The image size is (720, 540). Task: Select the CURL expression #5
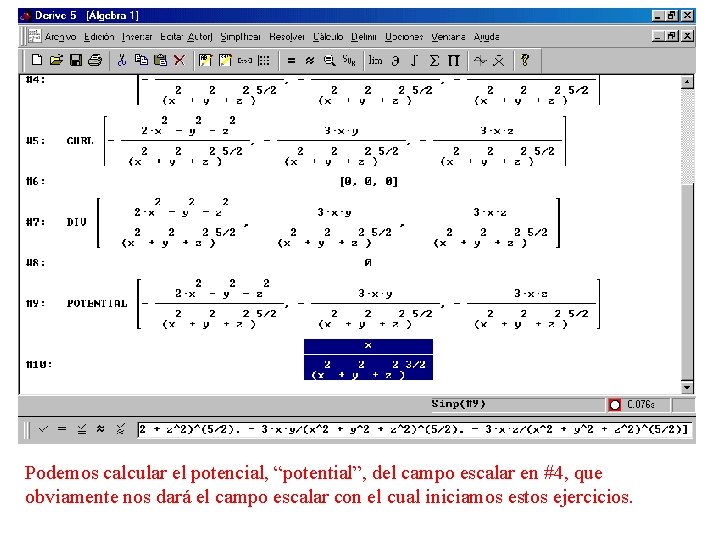pyautogui.click(x=316, y=141)
